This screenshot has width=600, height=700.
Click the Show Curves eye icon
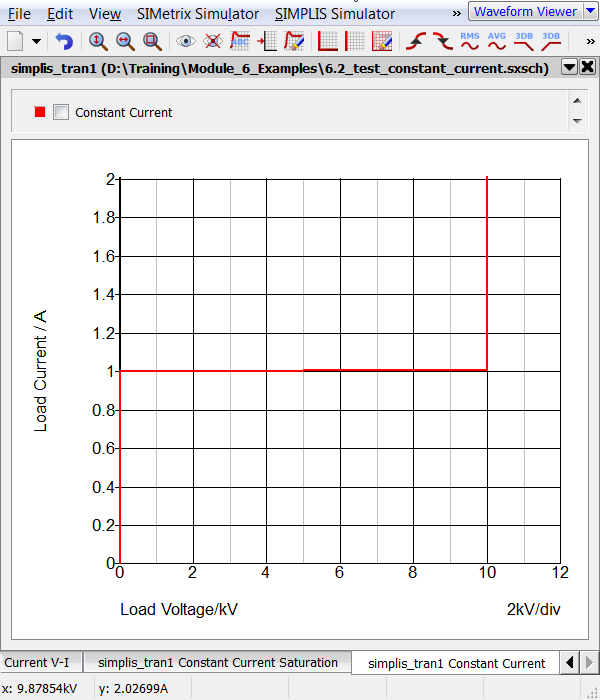185,41
